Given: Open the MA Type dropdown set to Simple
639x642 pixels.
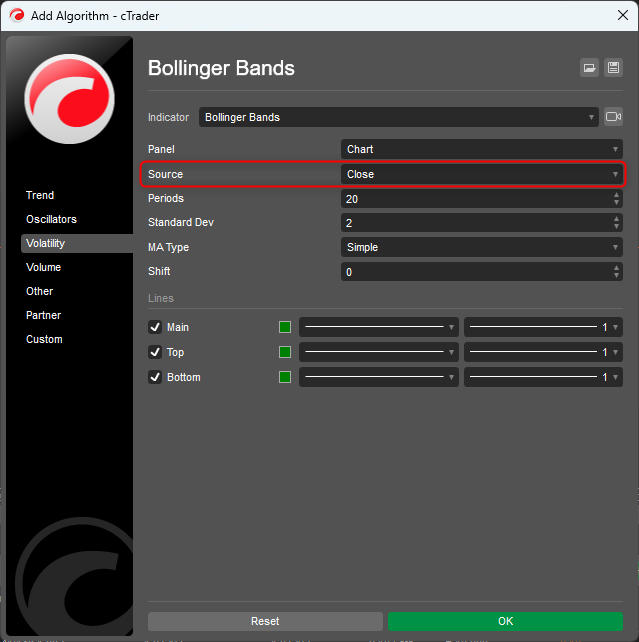Looking at the screenshot, I should coord(482,247).
